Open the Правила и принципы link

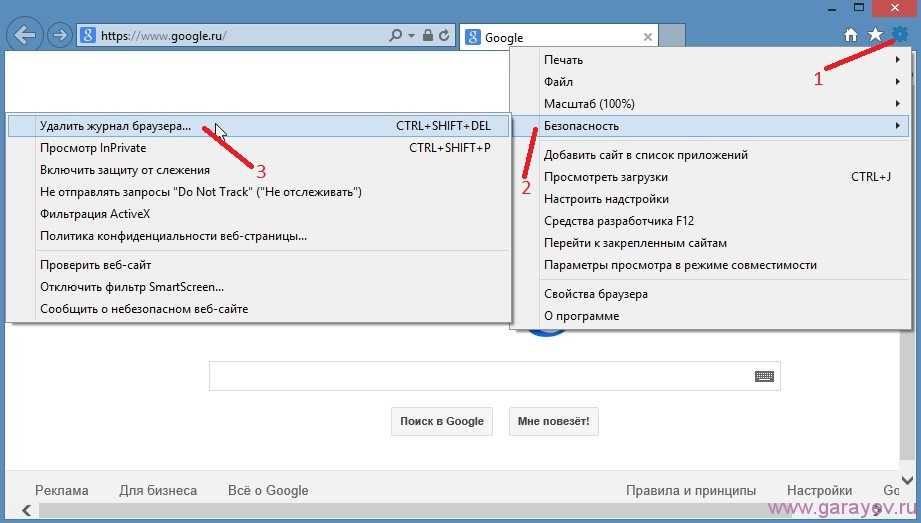pyautogui.click(x=691, y=490)
